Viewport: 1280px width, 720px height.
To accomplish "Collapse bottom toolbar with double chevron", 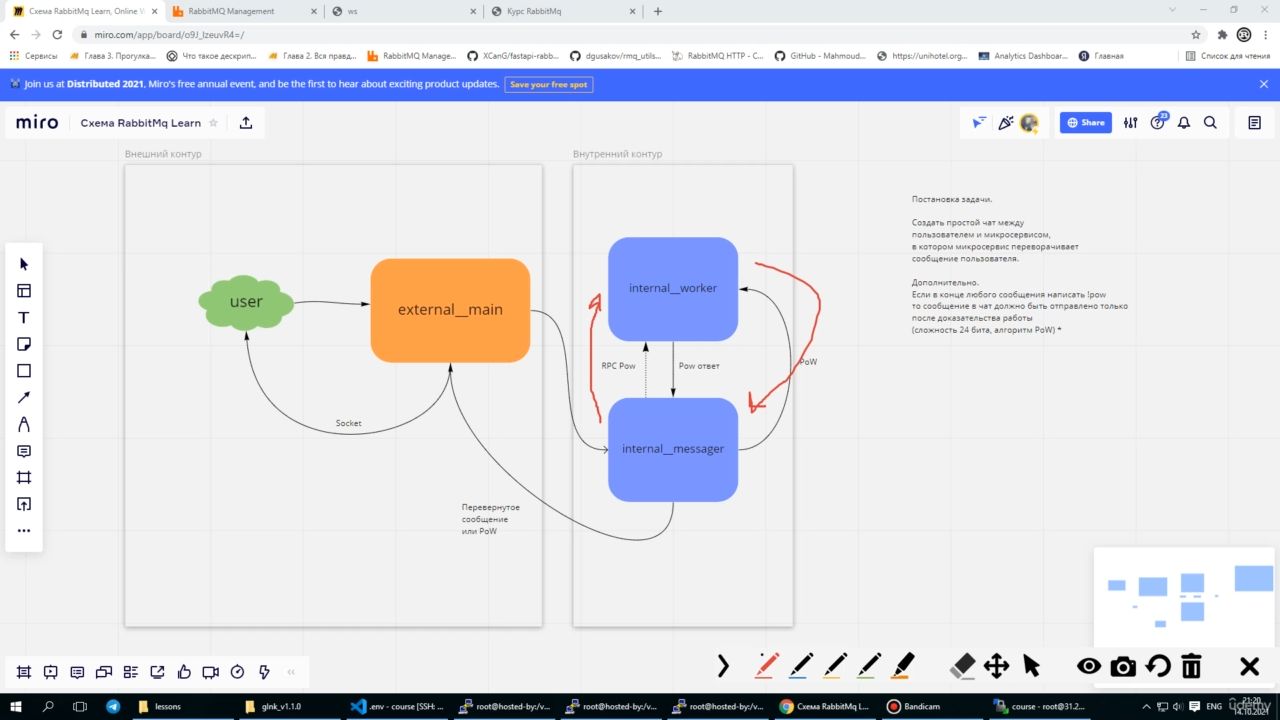I will coord(291,672).
